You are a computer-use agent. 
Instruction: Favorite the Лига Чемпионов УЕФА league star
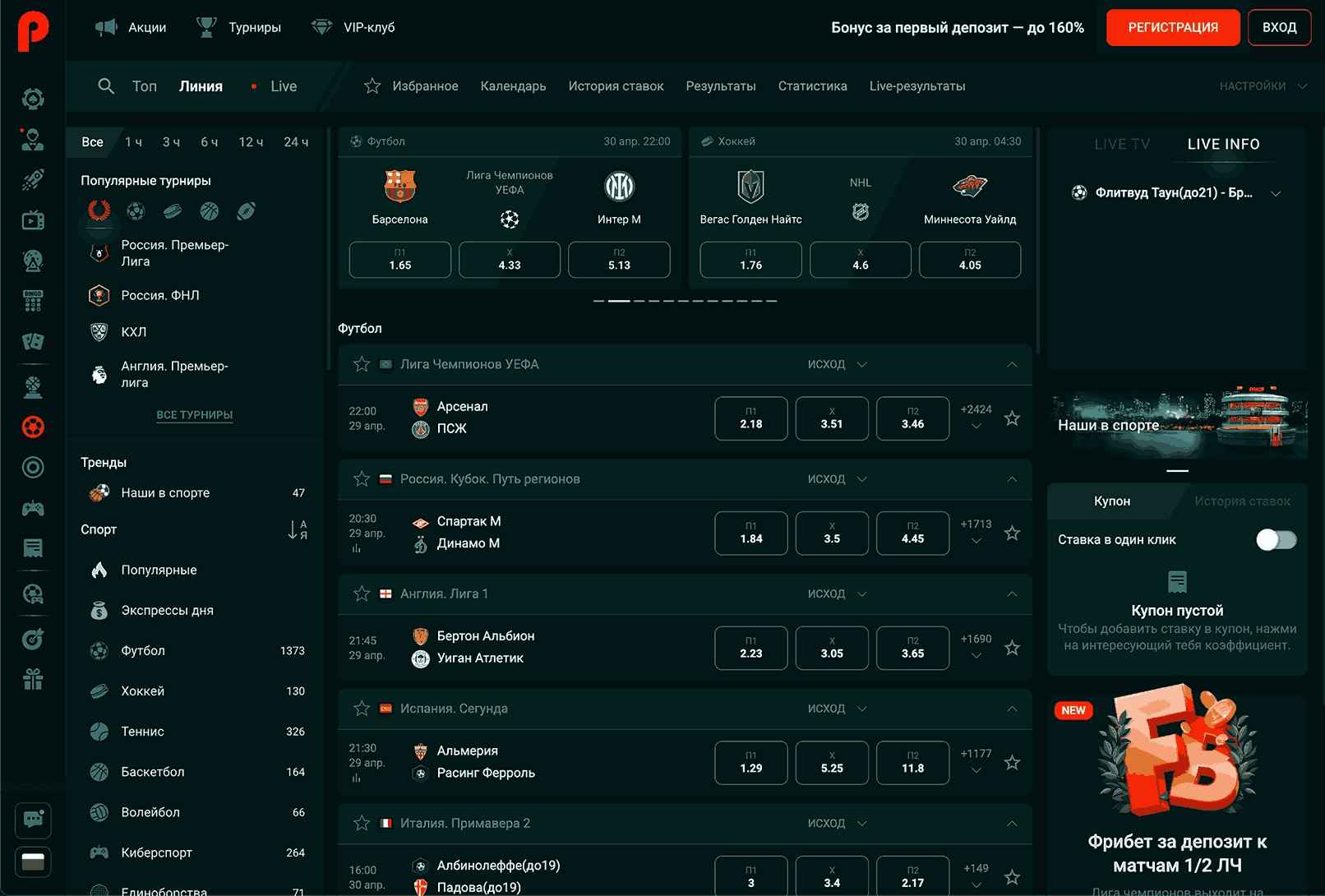coord(362,364)
